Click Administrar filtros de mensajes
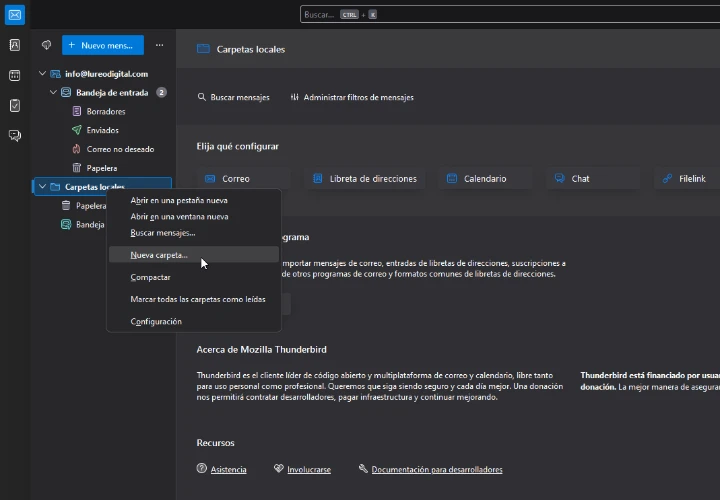This screenshot has height=500, width=720. (352, 97)
